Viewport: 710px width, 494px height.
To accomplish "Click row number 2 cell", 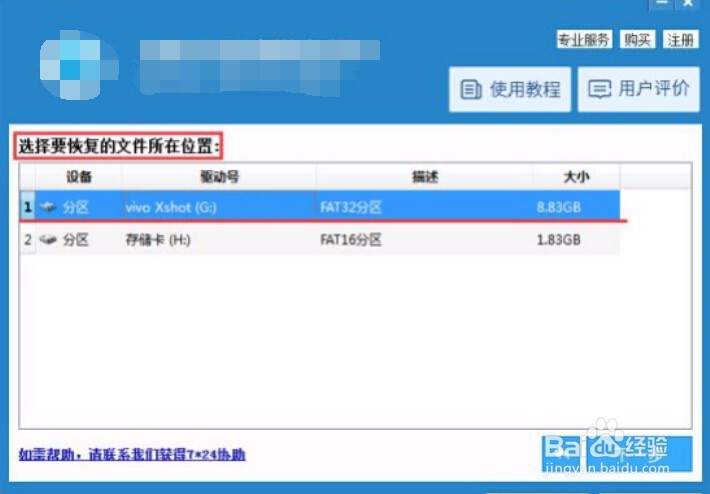I will [28, 240].
